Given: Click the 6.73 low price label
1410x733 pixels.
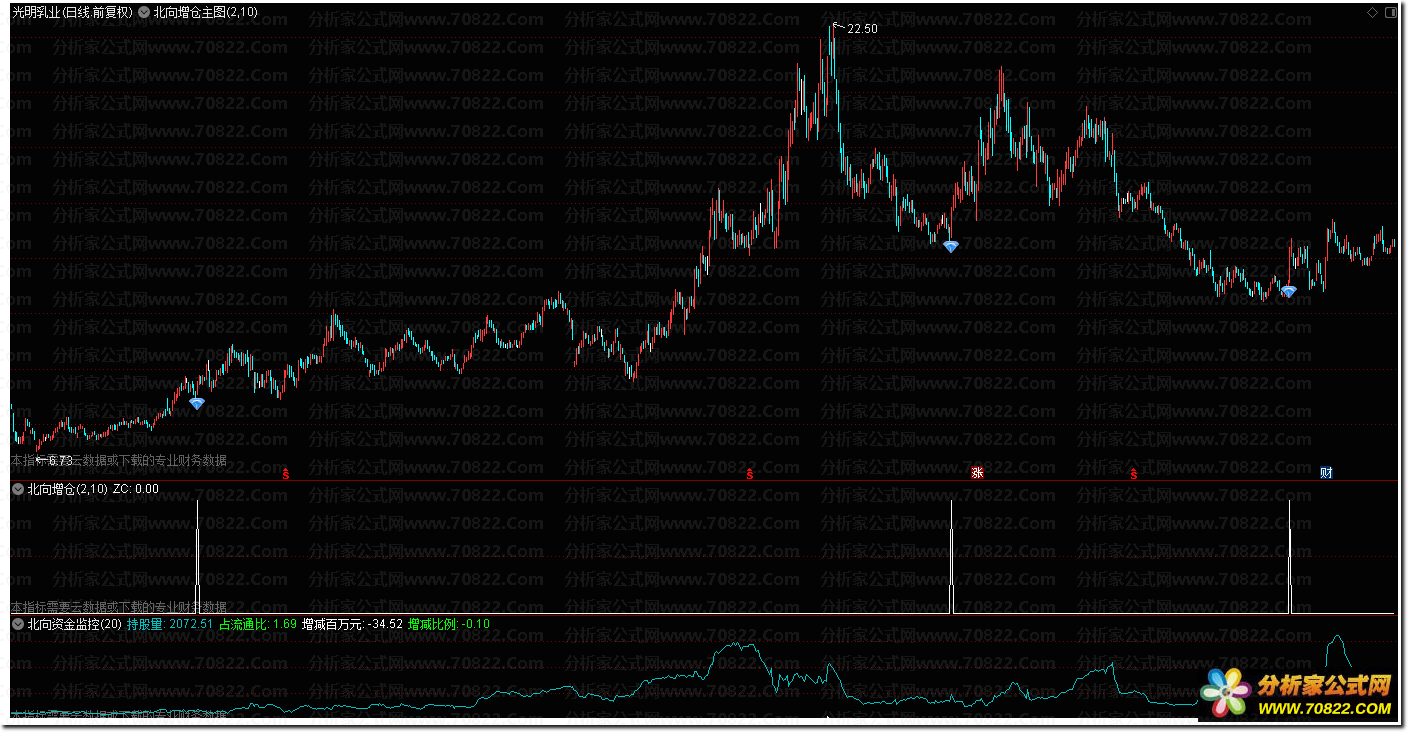Looking at the screenshot, I should [x=60, y=461].
